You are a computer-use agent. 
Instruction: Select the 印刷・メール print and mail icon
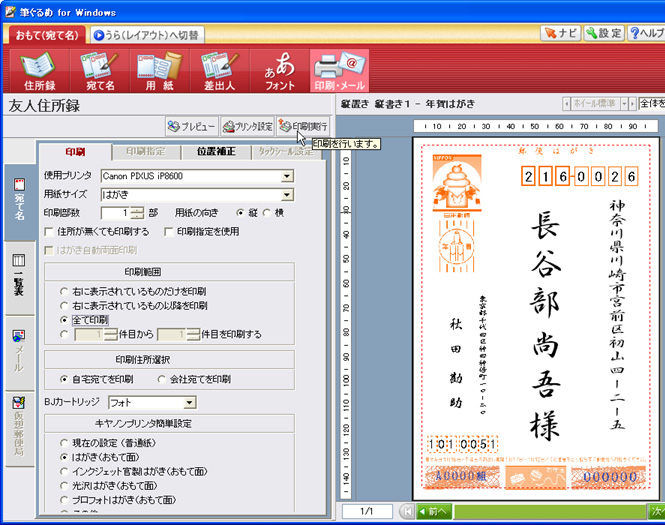click(339, 71)
